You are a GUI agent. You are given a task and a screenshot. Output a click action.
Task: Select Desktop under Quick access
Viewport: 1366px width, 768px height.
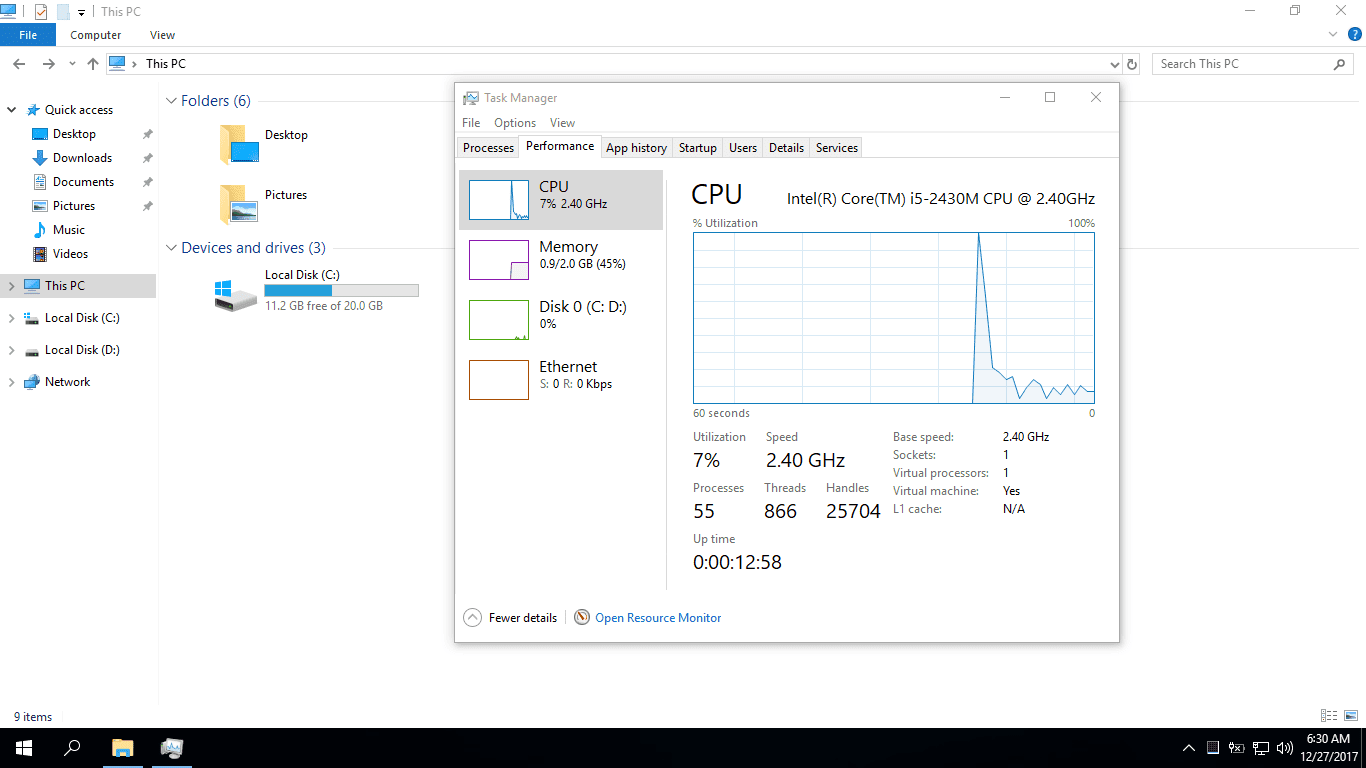click(74, 134)
